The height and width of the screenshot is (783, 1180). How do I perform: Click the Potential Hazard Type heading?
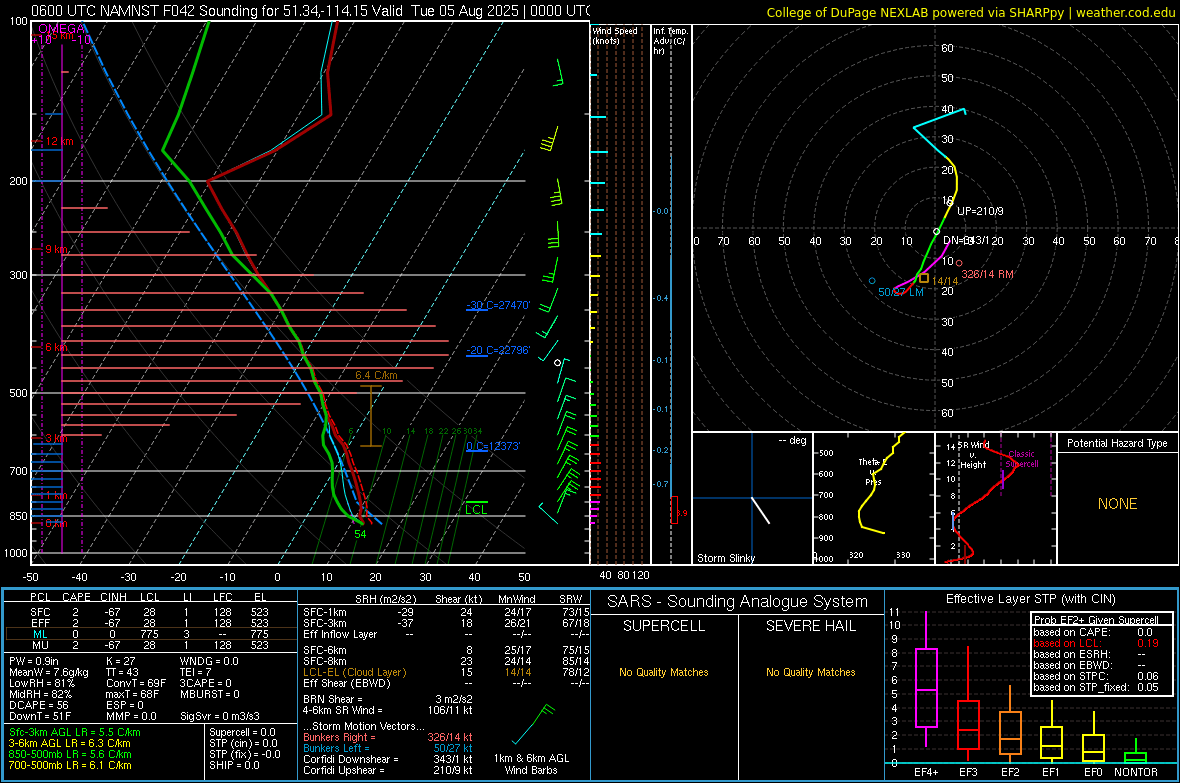tap(1117, 443)
